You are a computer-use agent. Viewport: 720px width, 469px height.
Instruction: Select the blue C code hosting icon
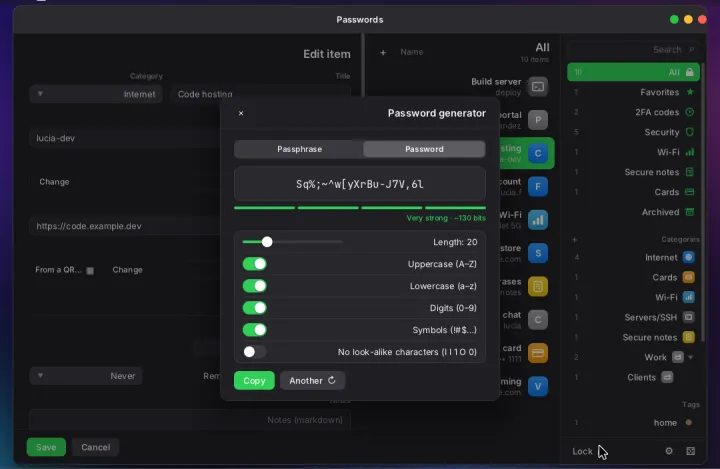pyautogui.click(x=538, y=153)
